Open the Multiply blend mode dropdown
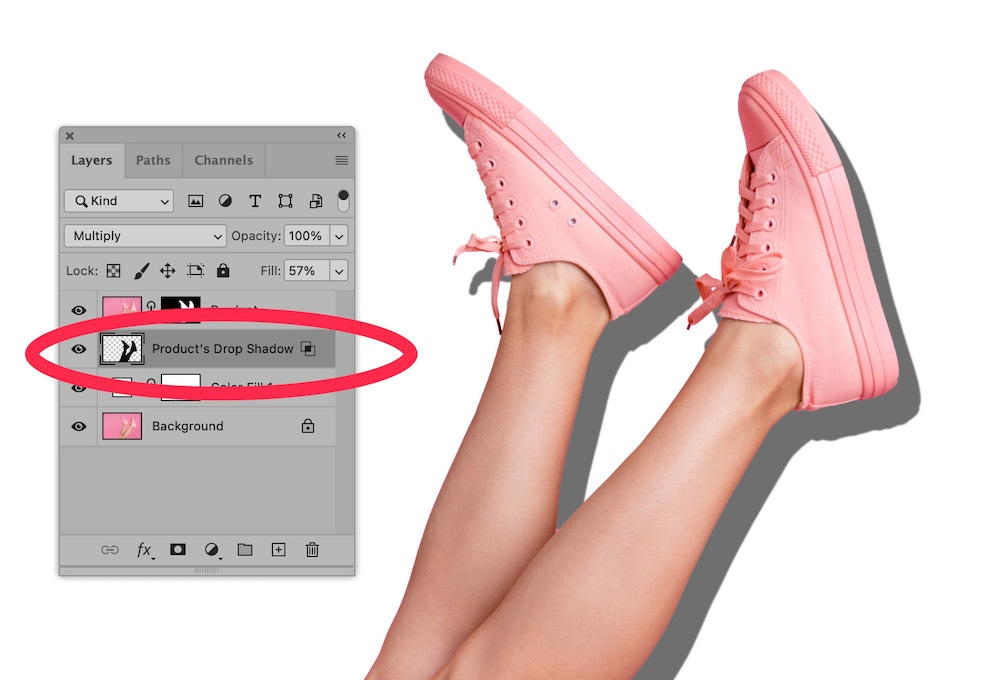 pos(146,236)
